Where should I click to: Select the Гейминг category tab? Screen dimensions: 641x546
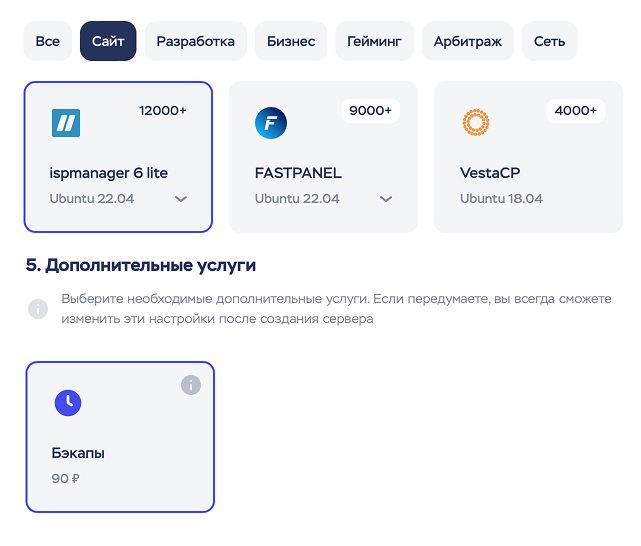(x=374, y=41)
